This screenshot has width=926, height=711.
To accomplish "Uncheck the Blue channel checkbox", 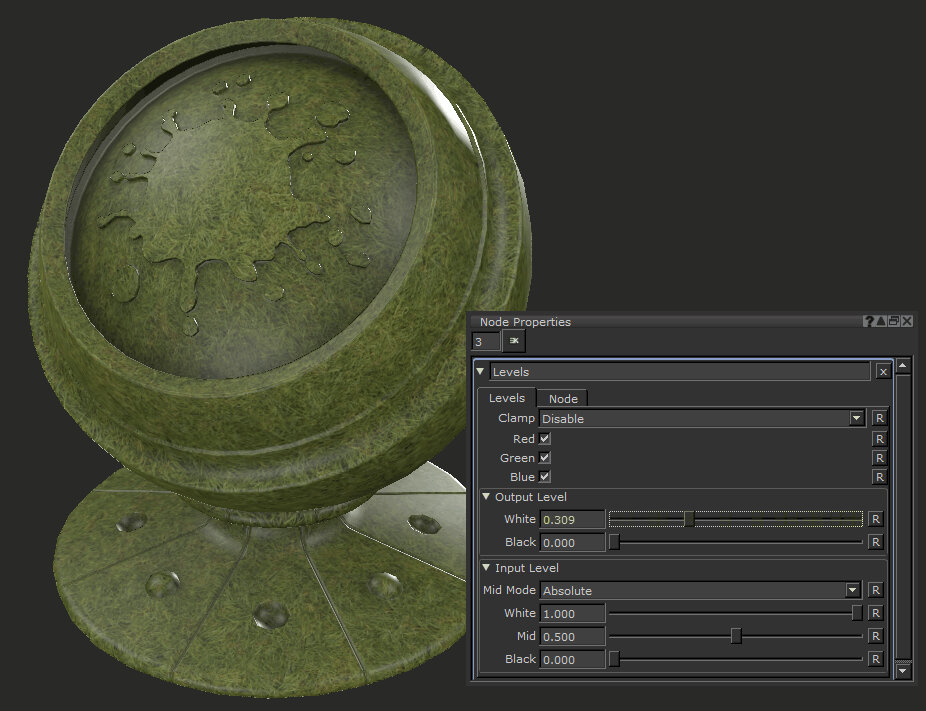I will point(545,477).
